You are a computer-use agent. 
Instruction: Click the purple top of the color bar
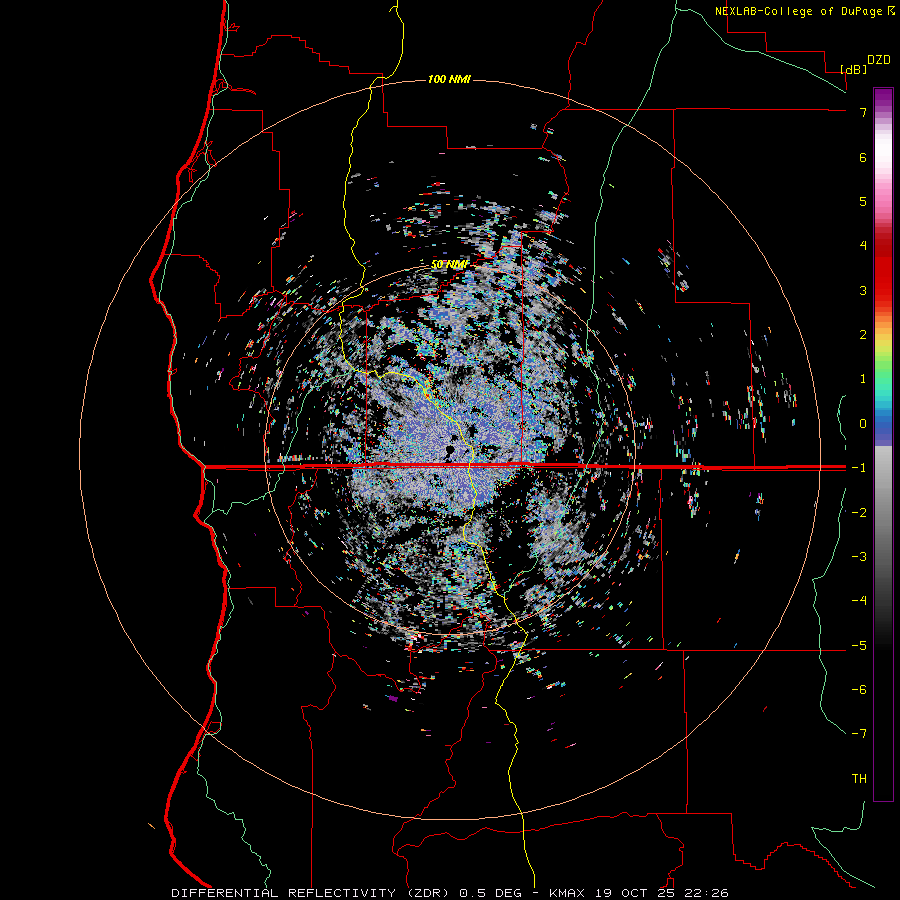883,98
